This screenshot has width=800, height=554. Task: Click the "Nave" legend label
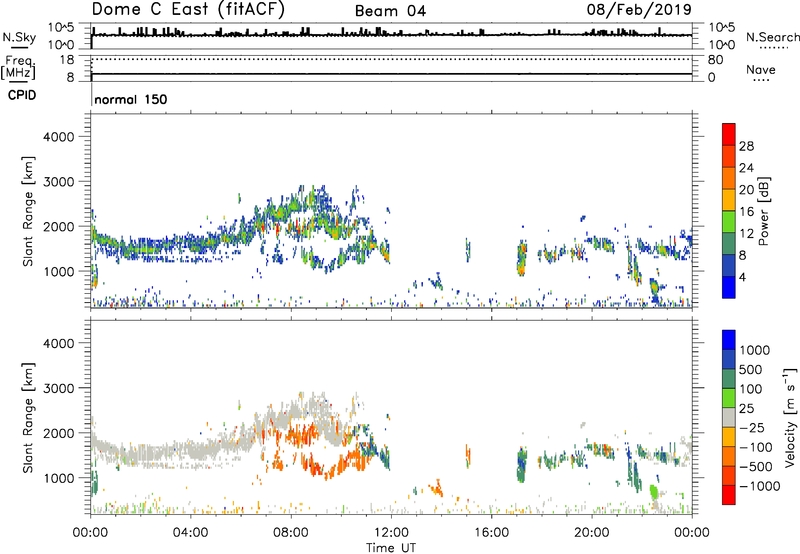(x=760, y=70)
